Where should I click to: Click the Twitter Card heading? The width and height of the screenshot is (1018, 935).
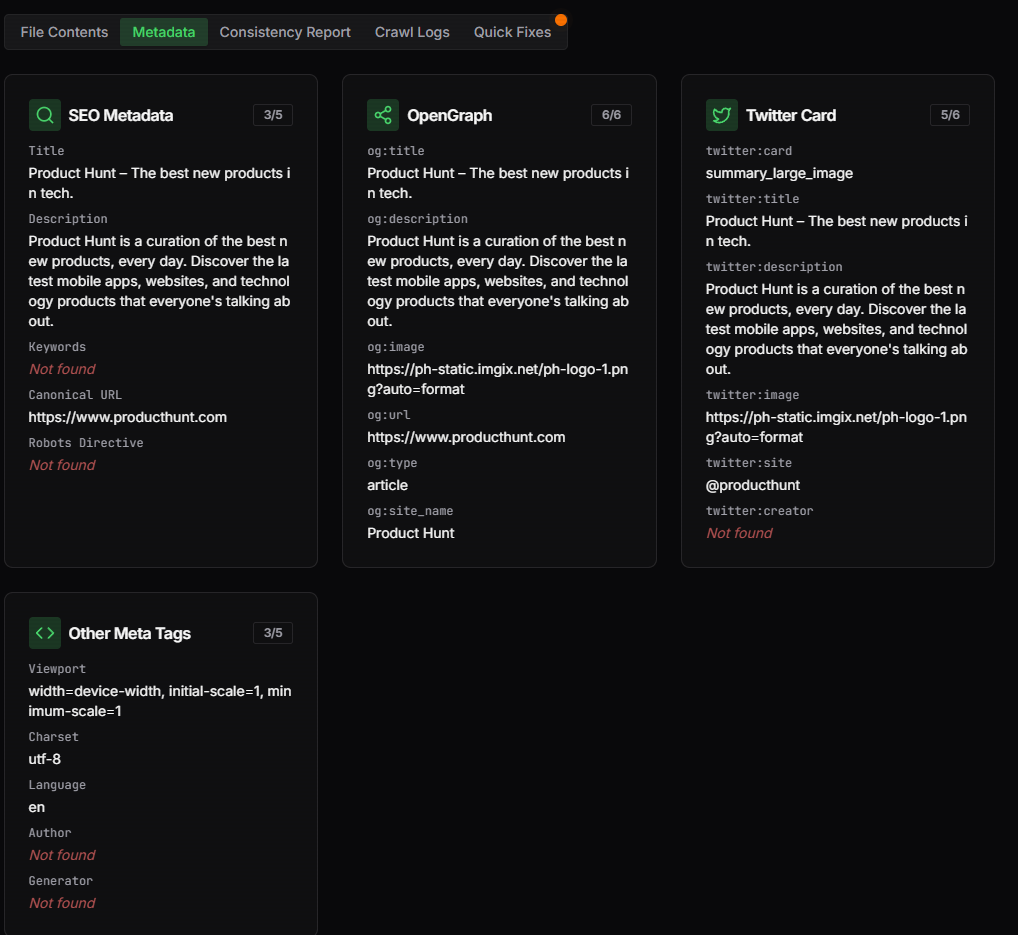coord(791,115)
